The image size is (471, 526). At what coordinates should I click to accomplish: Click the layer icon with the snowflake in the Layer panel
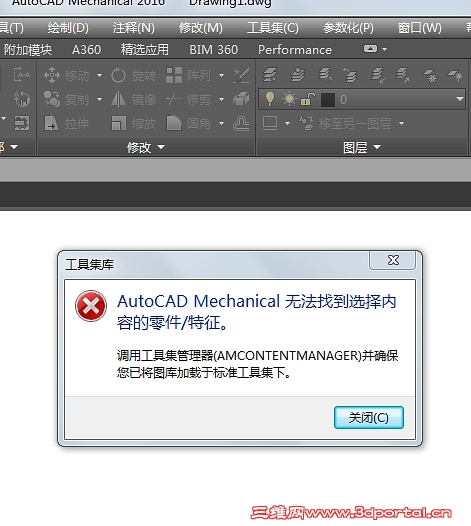[x=430, y=75]
